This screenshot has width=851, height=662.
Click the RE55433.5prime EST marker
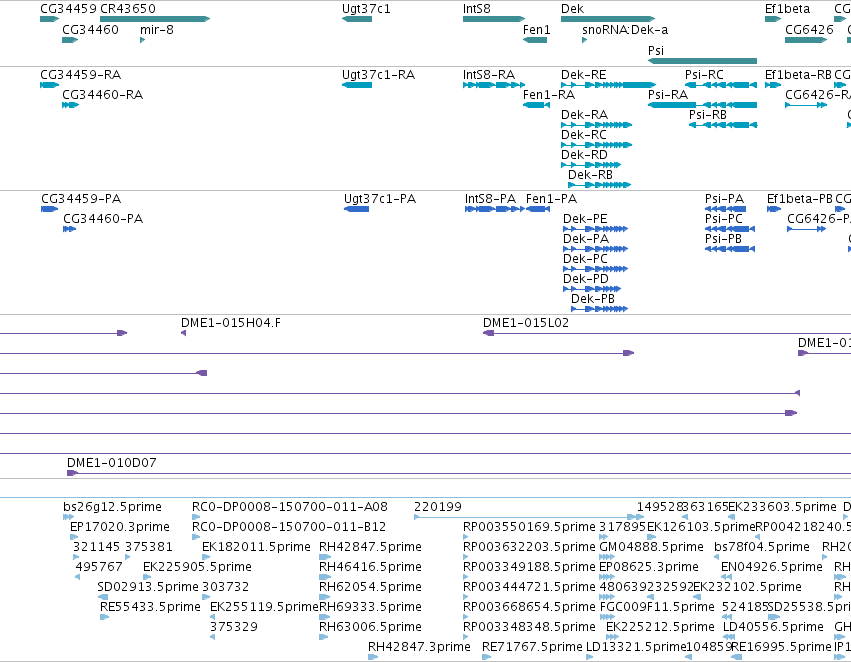(x=104, y=618)
